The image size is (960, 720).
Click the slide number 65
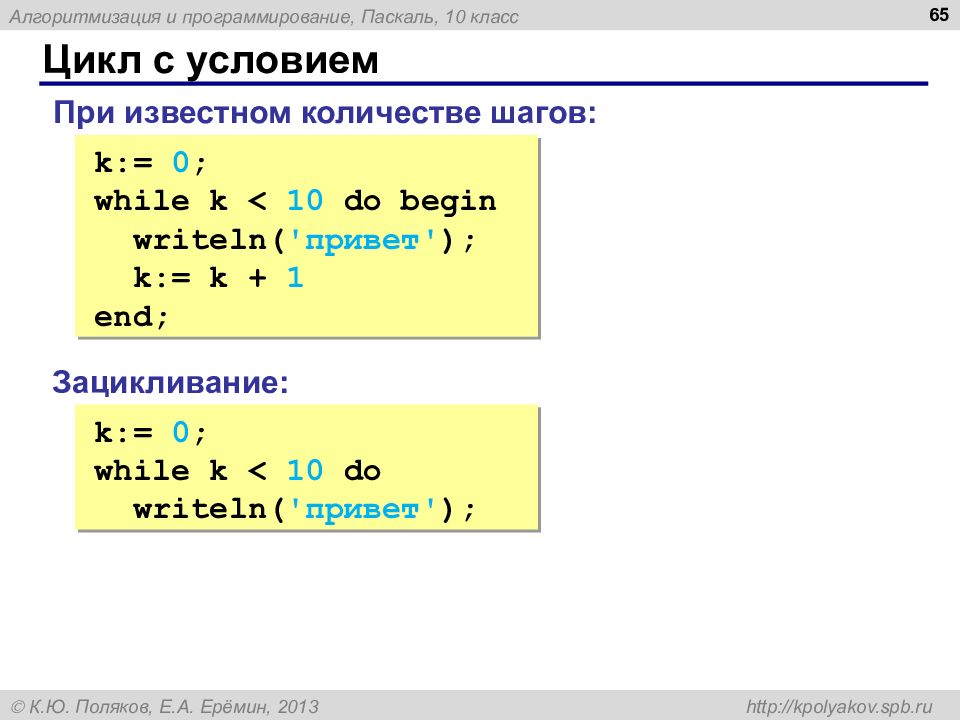[939, 14]
